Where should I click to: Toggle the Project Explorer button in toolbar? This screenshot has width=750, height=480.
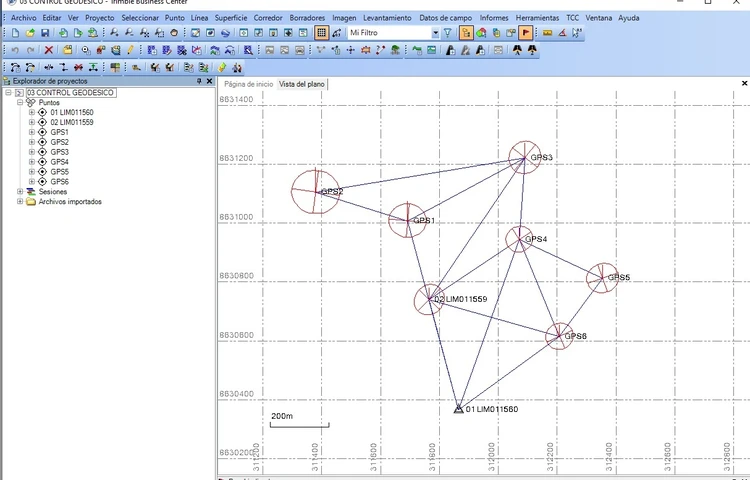tap(466, 33)
